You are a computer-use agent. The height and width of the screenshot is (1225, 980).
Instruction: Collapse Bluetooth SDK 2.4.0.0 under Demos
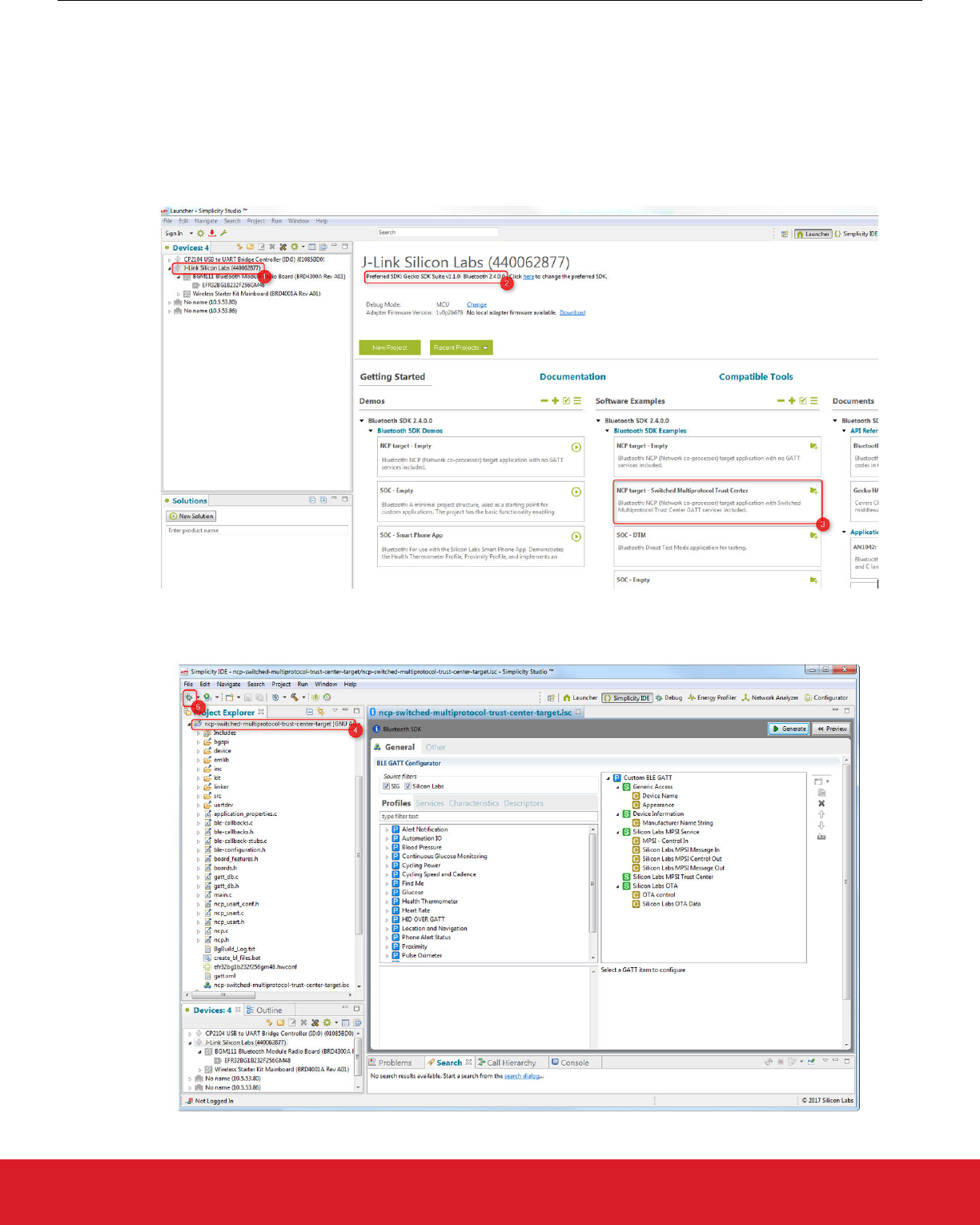363,420
